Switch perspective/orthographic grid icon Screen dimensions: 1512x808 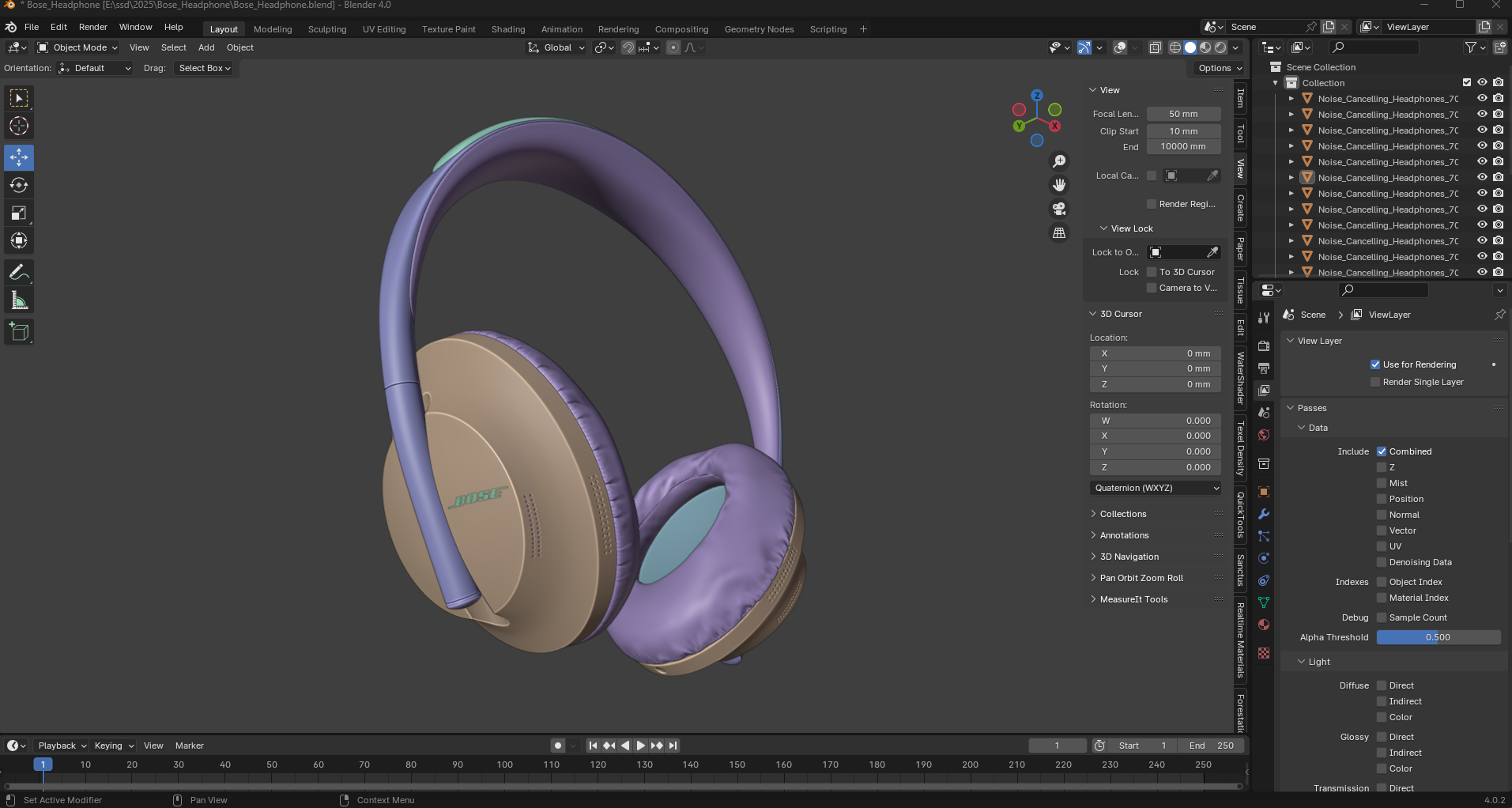[1059, 232]
